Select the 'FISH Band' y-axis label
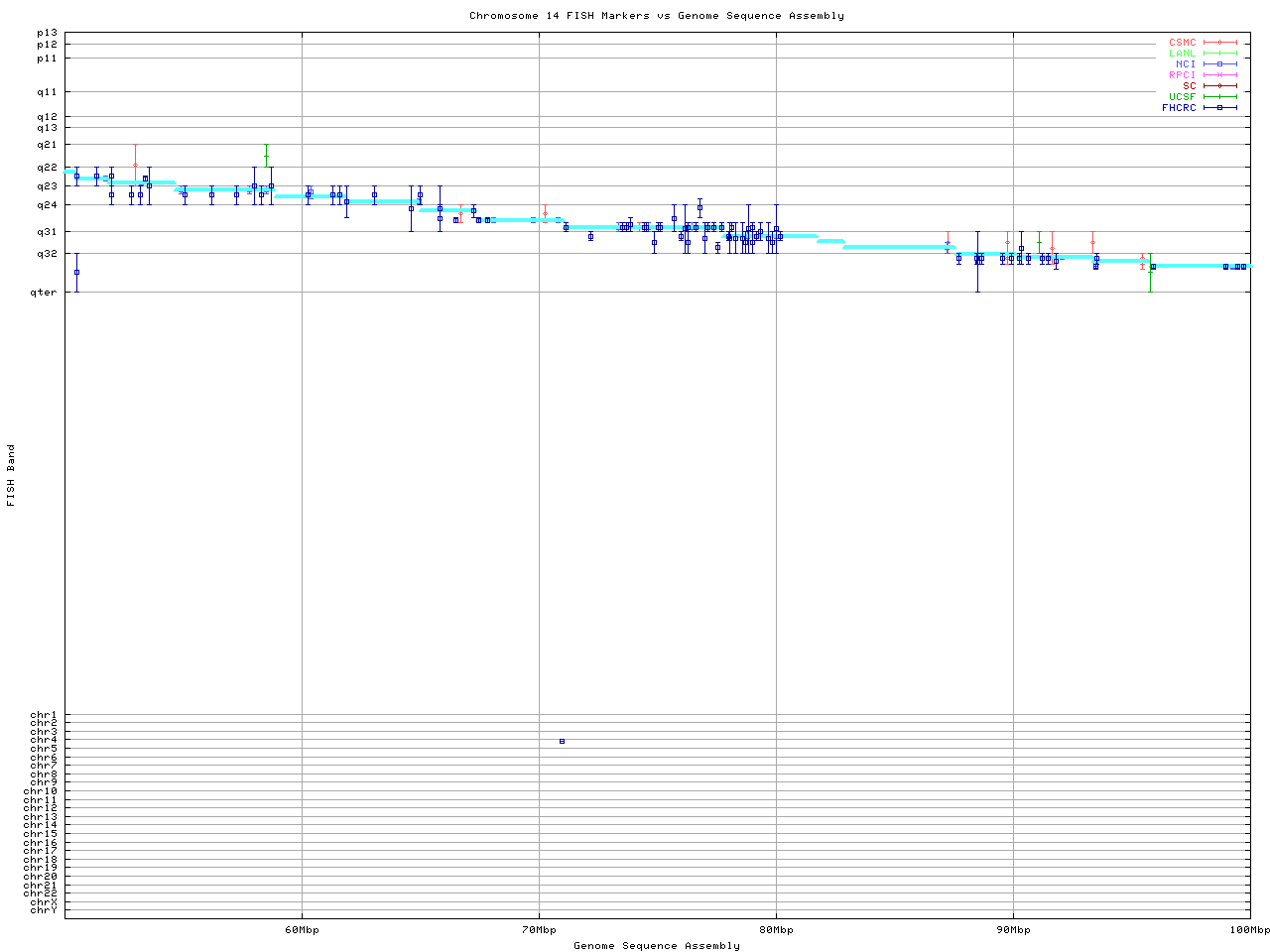The width and height of the screenshot is (1270, 952). (x=12, y=475)
